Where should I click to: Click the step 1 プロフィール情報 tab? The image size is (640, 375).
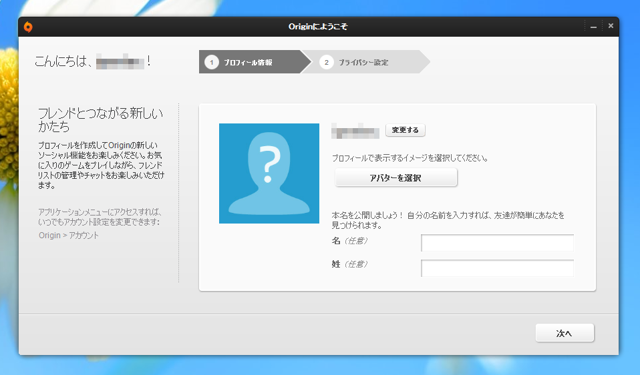254,62
